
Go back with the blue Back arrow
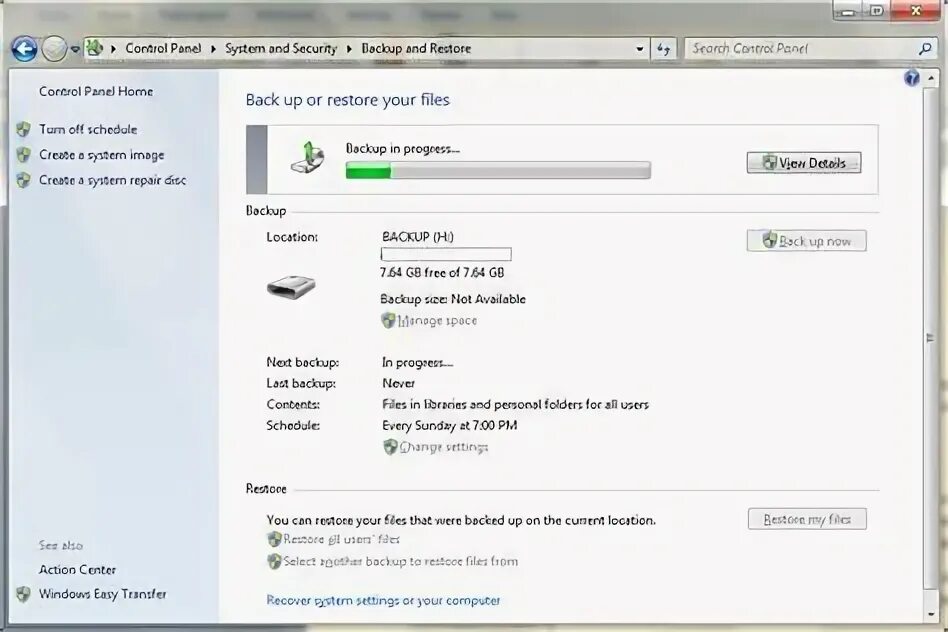click(x=24, y=49)
